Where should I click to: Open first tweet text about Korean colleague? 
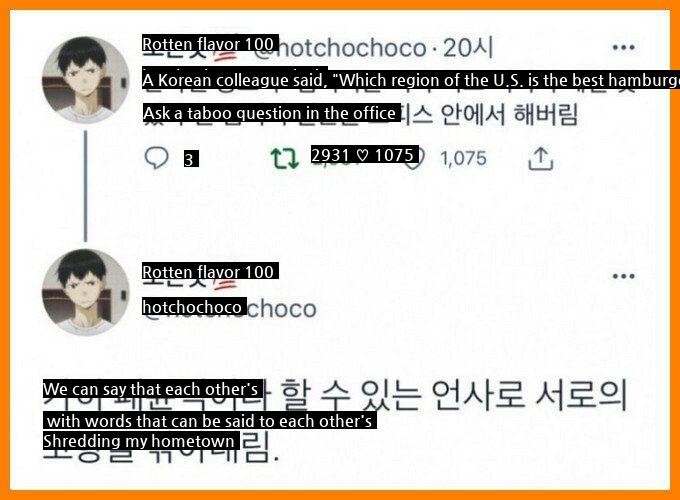click(x=411, y=80)
